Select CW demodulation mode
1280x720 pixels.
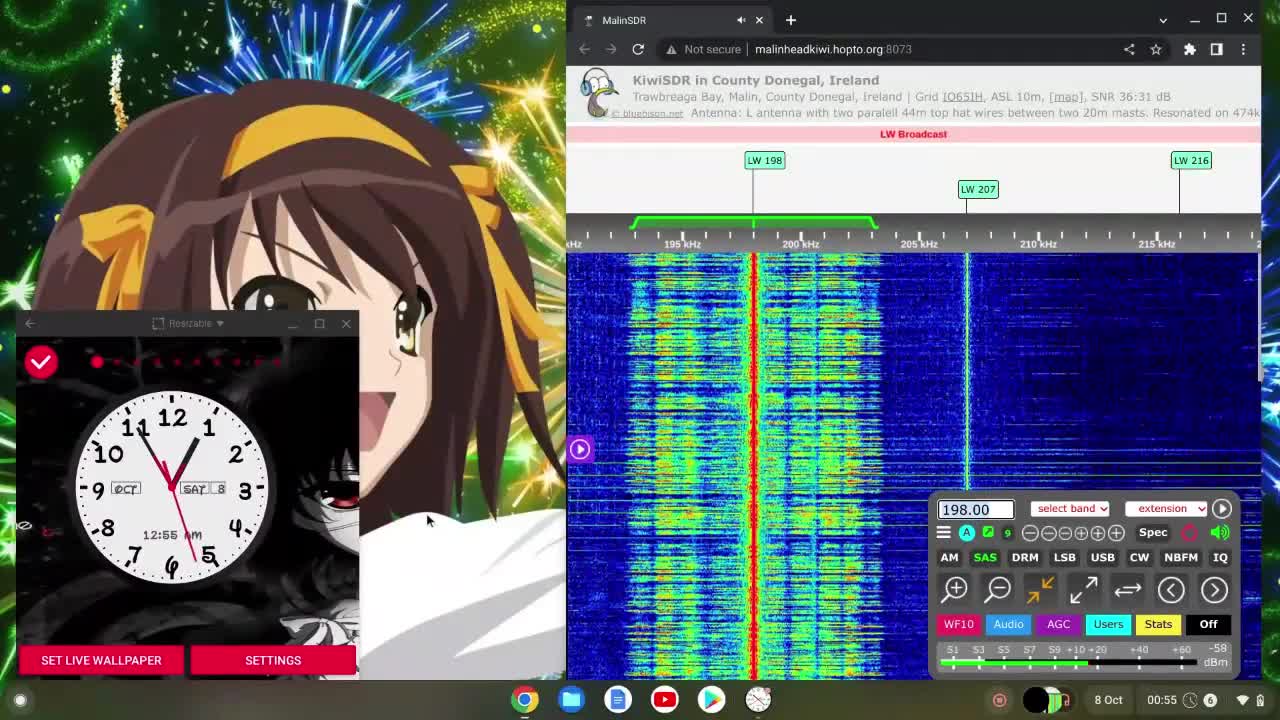coord(1139,557)
